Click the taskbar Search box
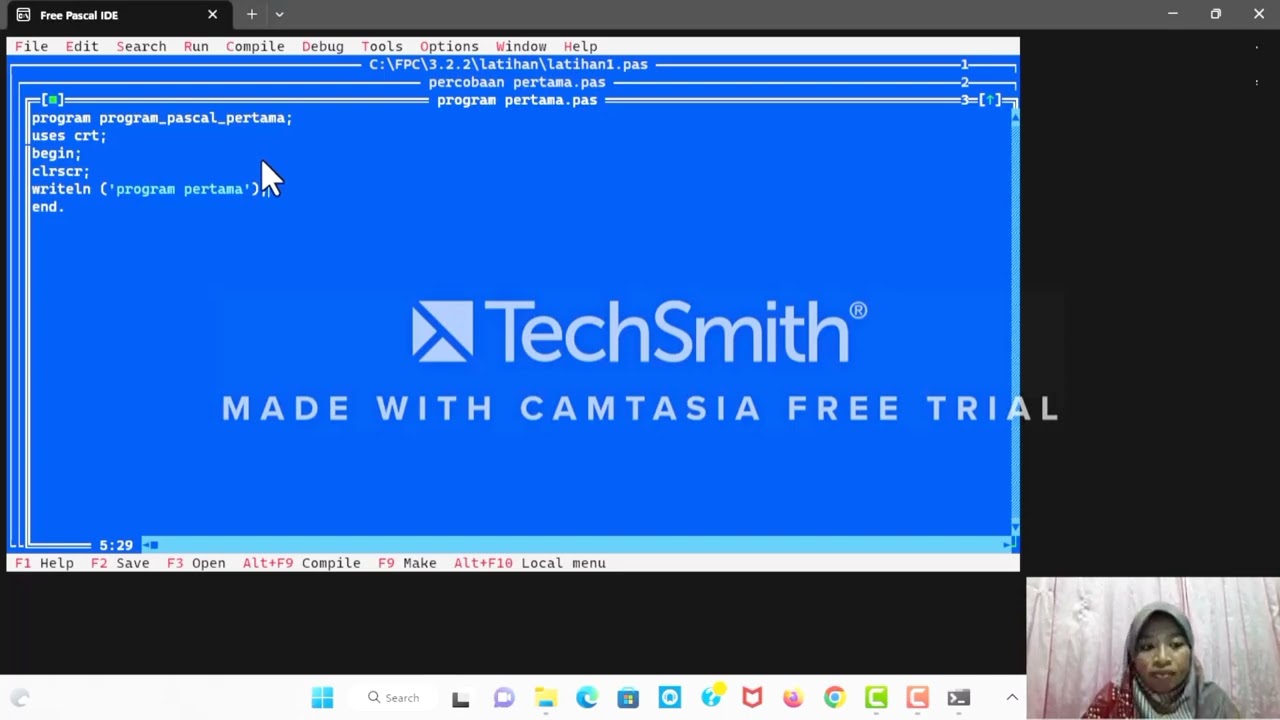1280x720 pixels. pyautogui.click(x=393, y=698)
